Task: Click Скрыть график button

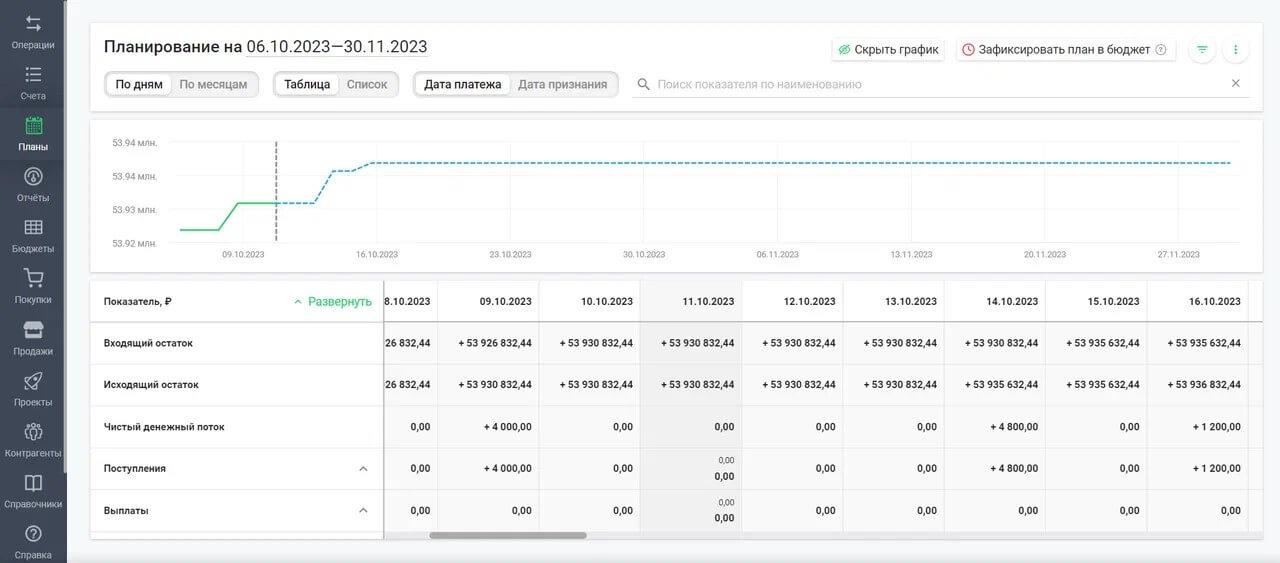Action: (888, 49)
